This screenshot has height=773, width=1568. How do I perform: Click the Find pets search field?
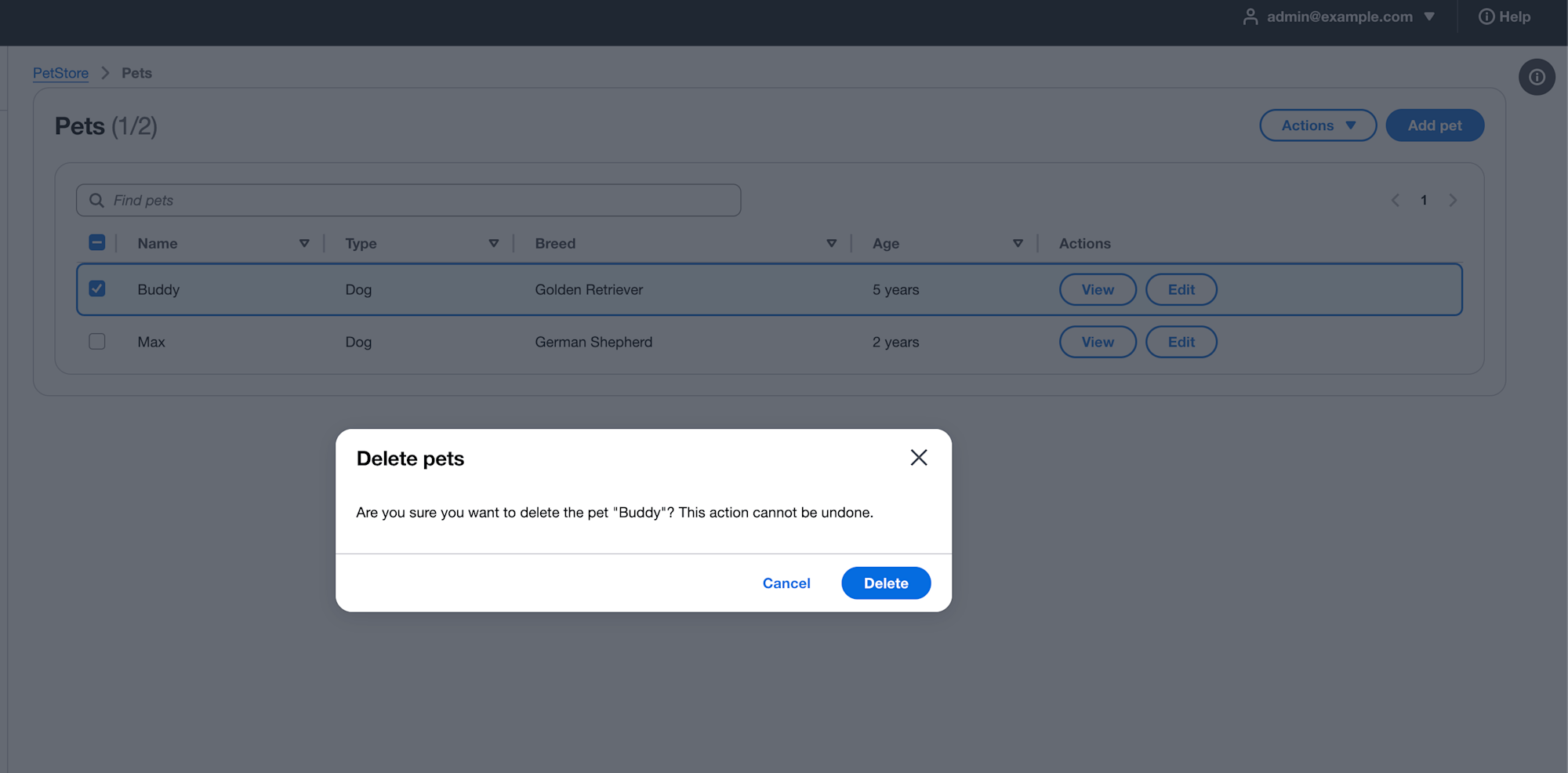pos(408,201)
